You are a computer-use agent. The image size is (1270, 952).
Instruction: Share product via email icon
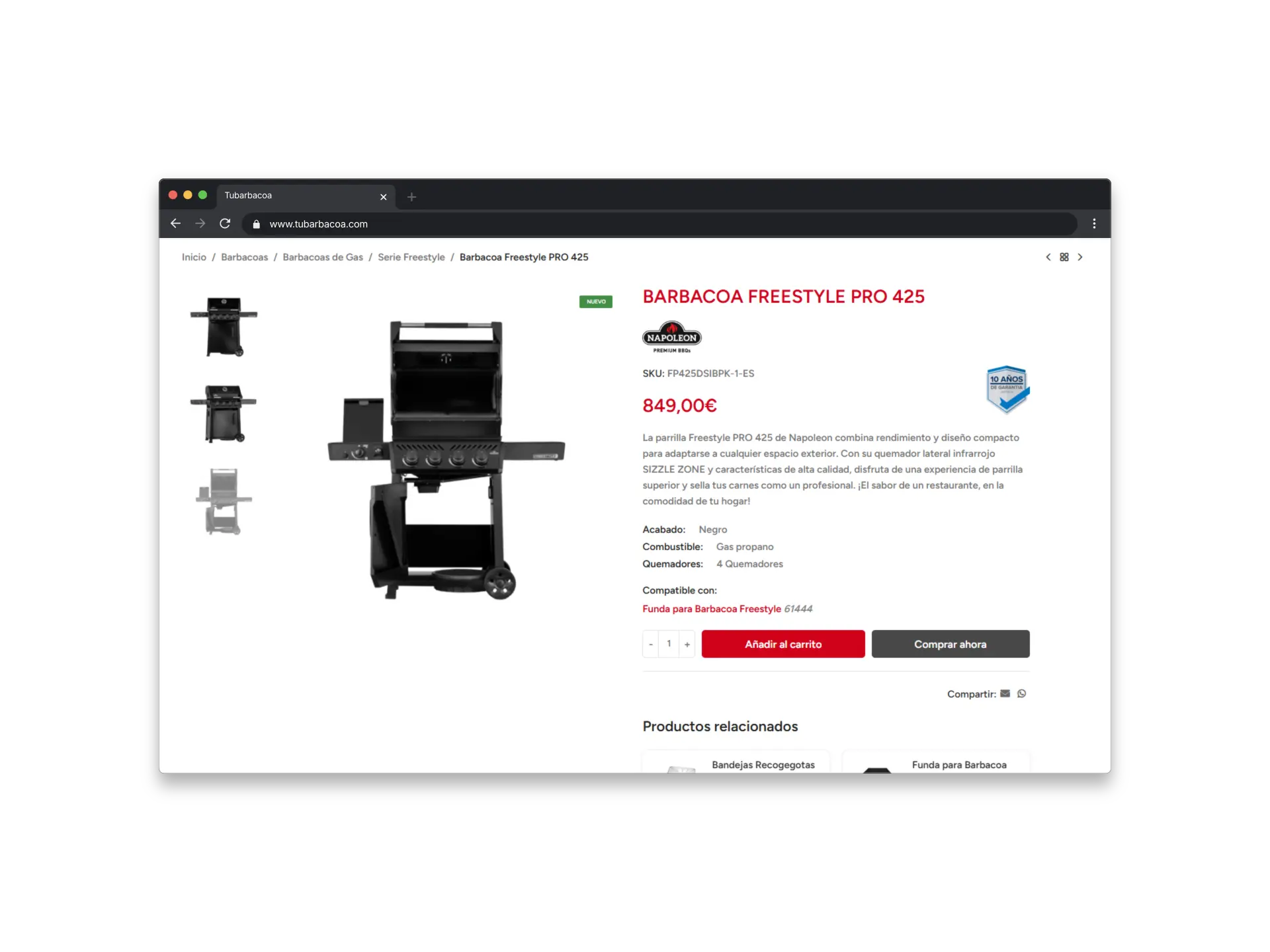pyautogui.click(x=1005, y=694)
